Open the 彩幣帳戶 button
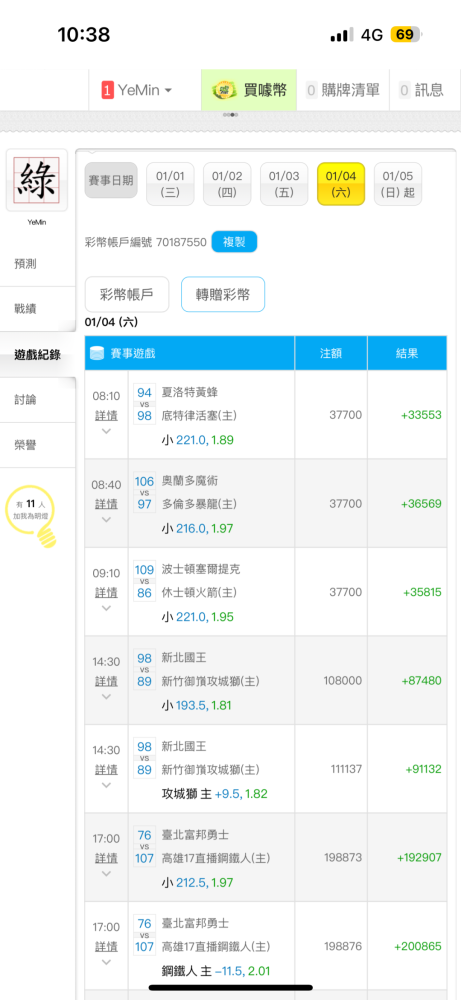The height and width of the screenshot is (1000, 461). (x=127, y=294)
